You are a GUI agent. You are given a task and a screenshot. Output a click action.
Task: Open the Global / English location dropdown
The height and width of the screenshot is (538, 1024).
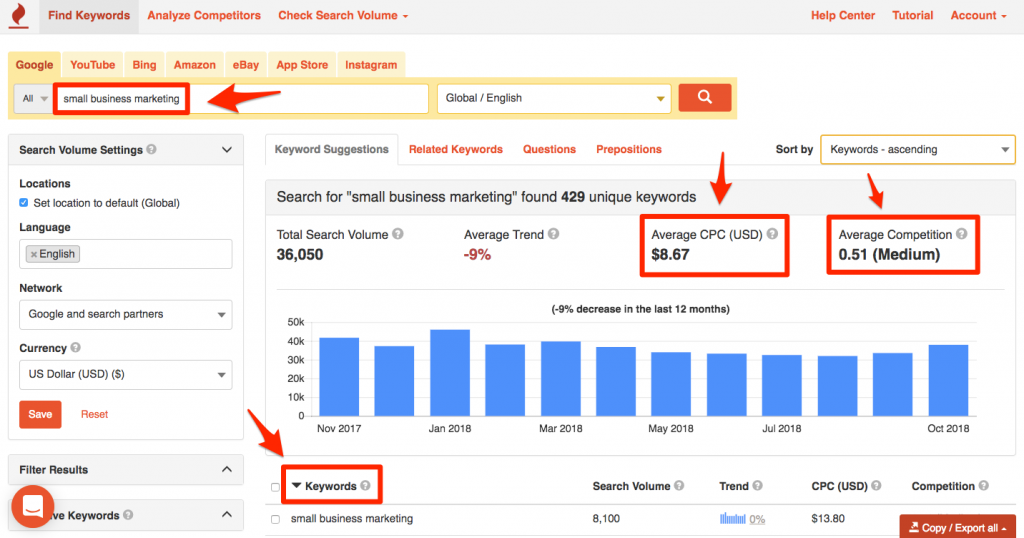click(x=554, y=98)
